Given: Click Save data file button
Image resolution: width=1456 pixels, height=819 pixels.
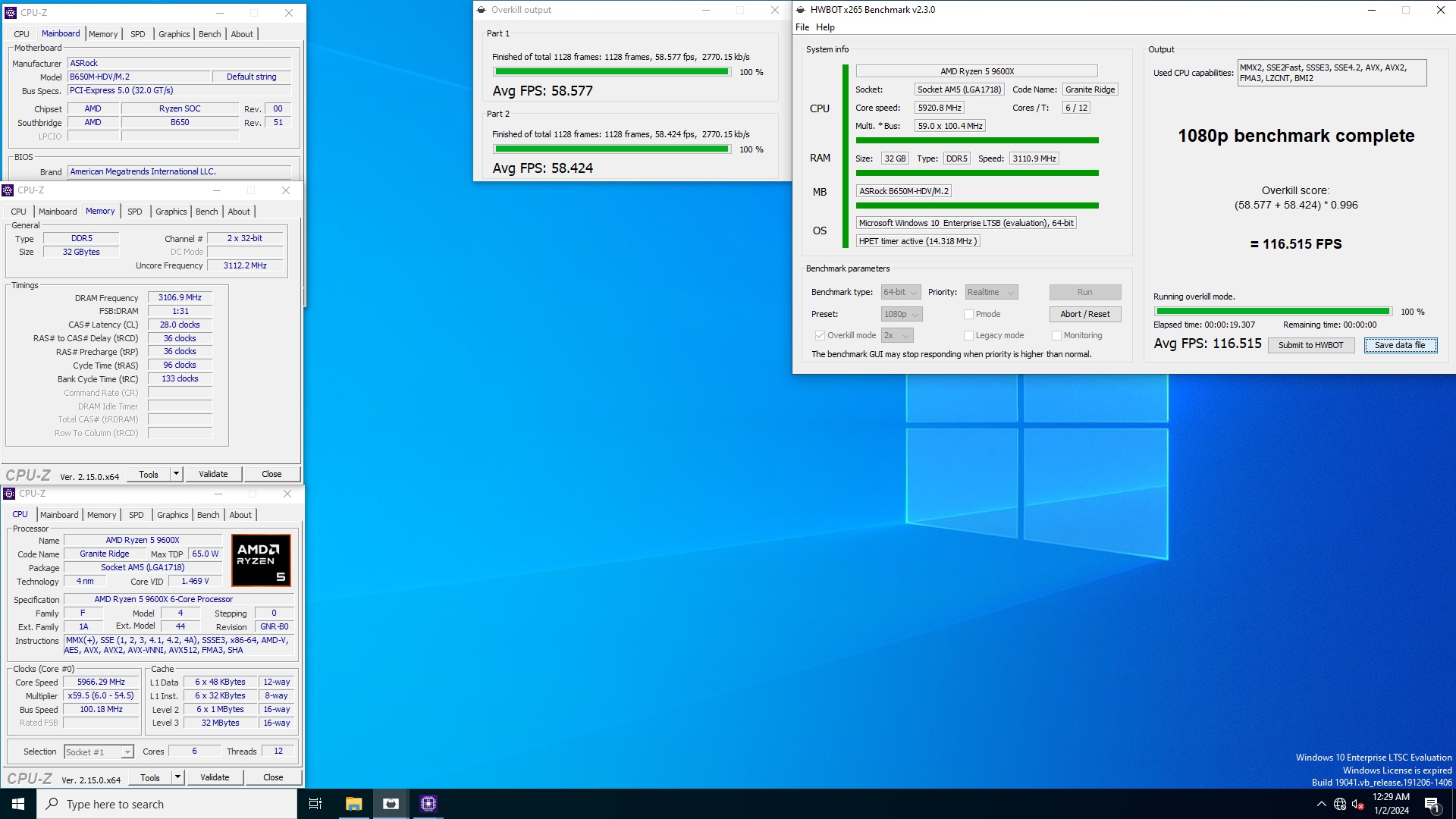Looking at the screenshot, I should point(1400,345).
